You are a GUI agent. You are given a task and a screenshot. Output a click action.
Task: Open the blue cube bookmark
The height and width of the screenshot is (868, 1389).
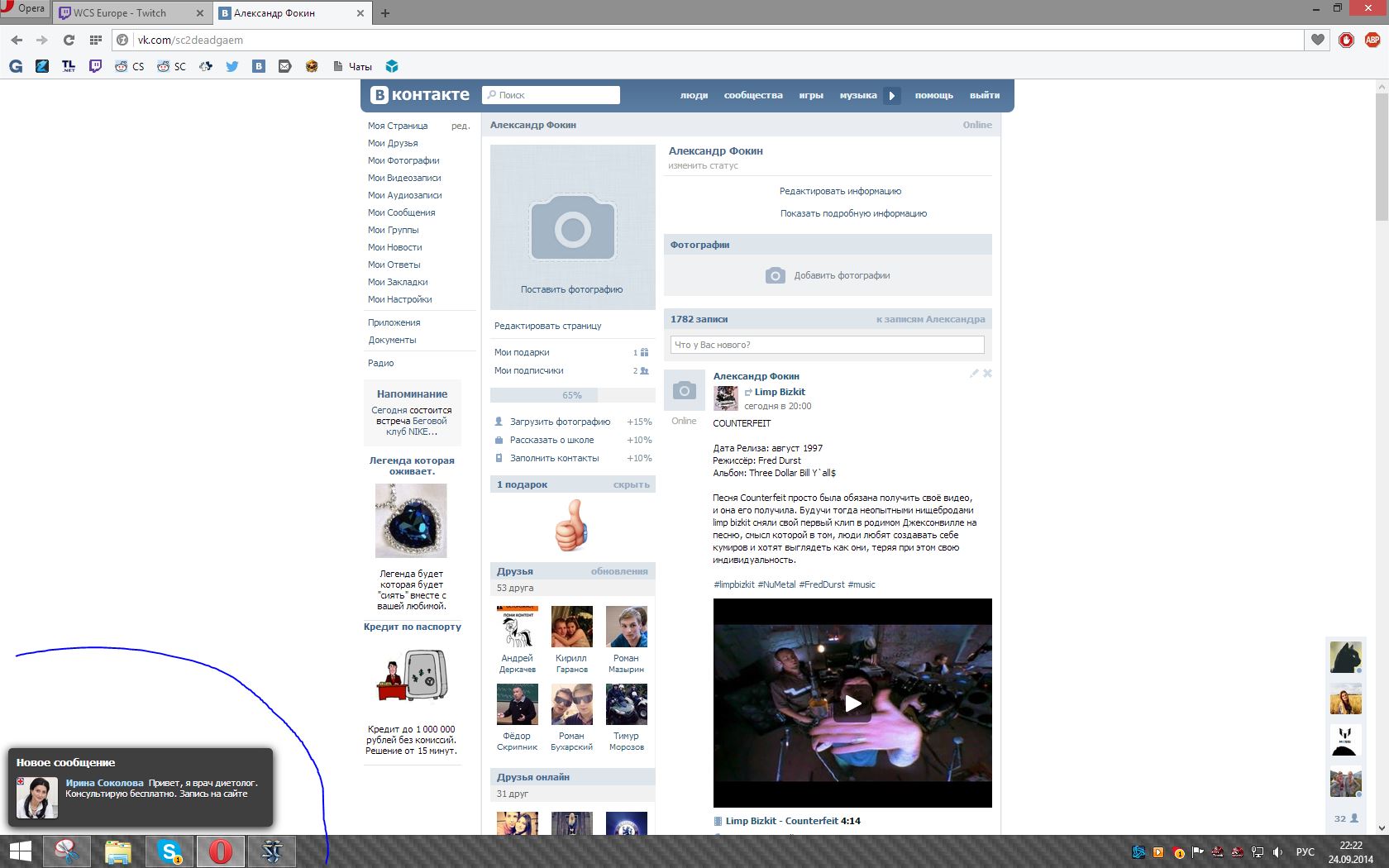pos(392,66)
